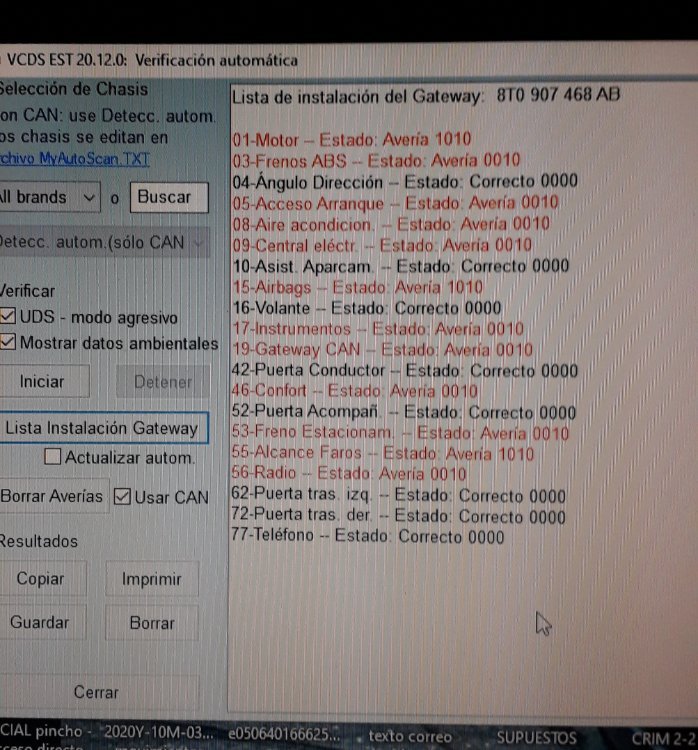Click the Buscar button
The image size is (698, 750).
click(169, 197)
